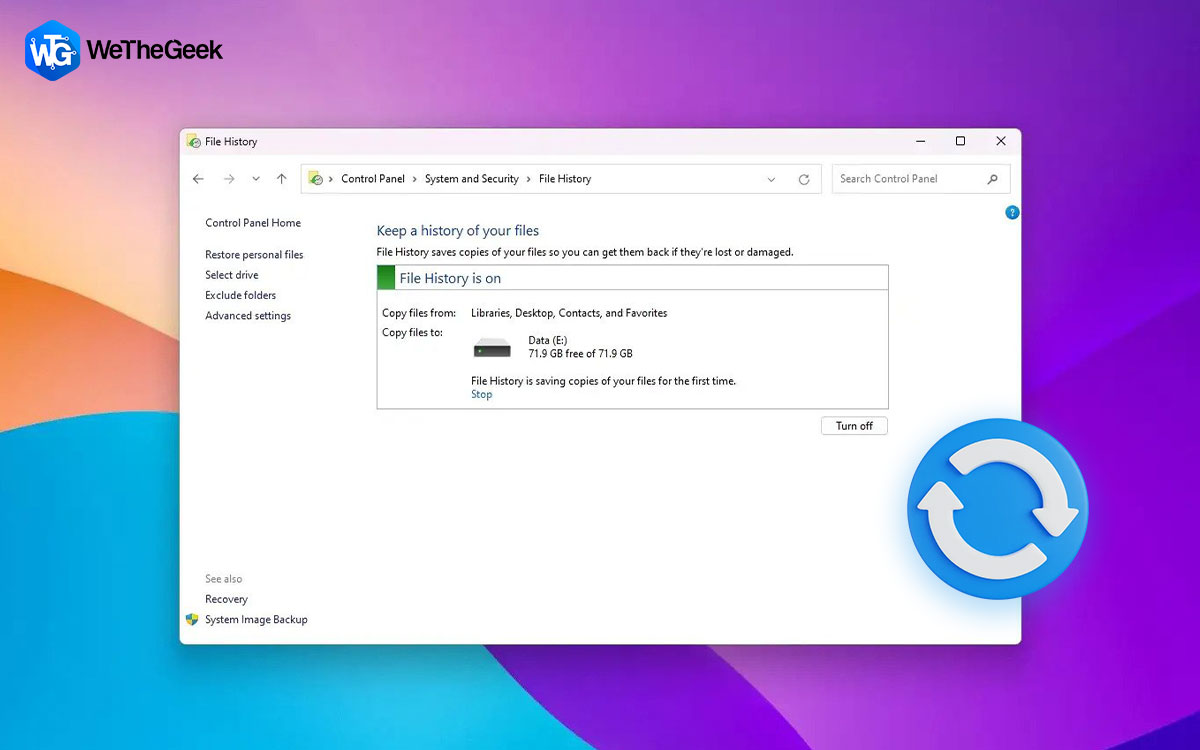Open the recent locations chevron

(256, 179)
